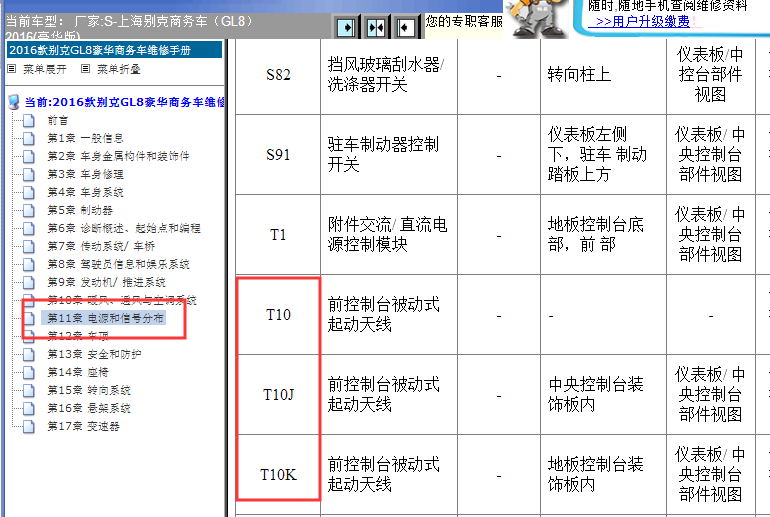770x517 pixels.
Task: Click the T10J code cell
Action: click(278, 395)
